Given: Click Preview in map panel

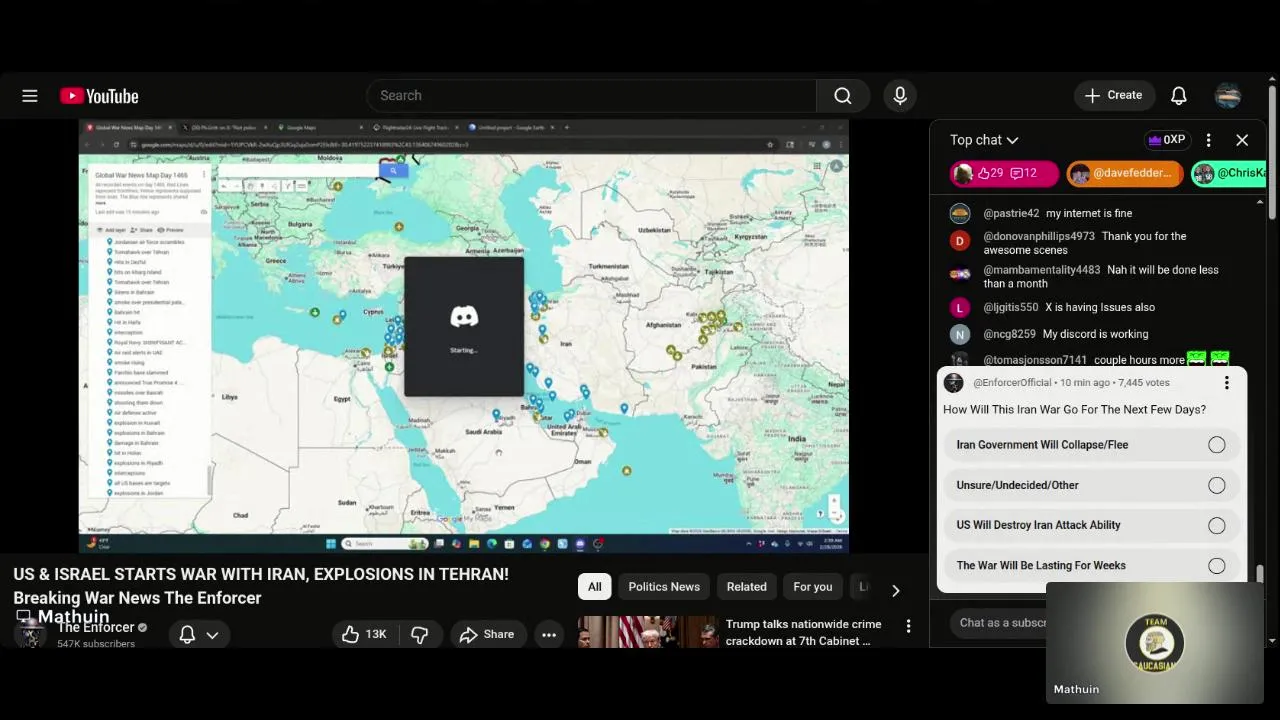Looking at the screenshot, I should [171, 230].
